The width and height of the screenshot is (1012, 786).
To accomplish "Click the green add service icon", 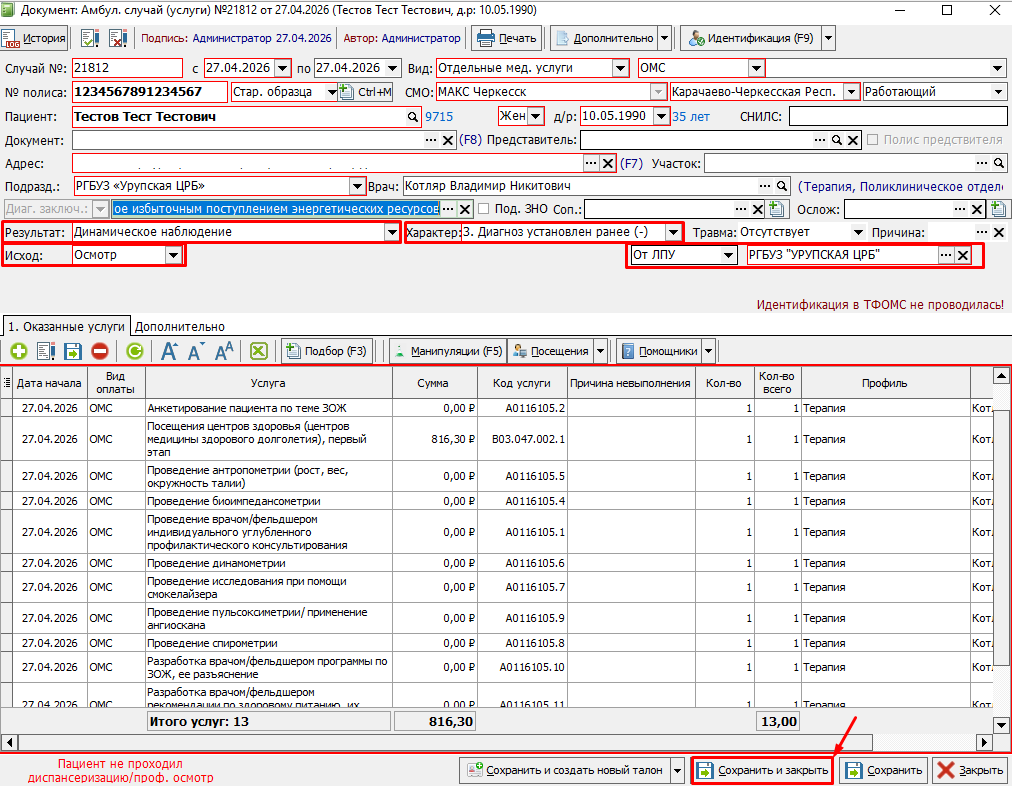I will pos(19,351).
